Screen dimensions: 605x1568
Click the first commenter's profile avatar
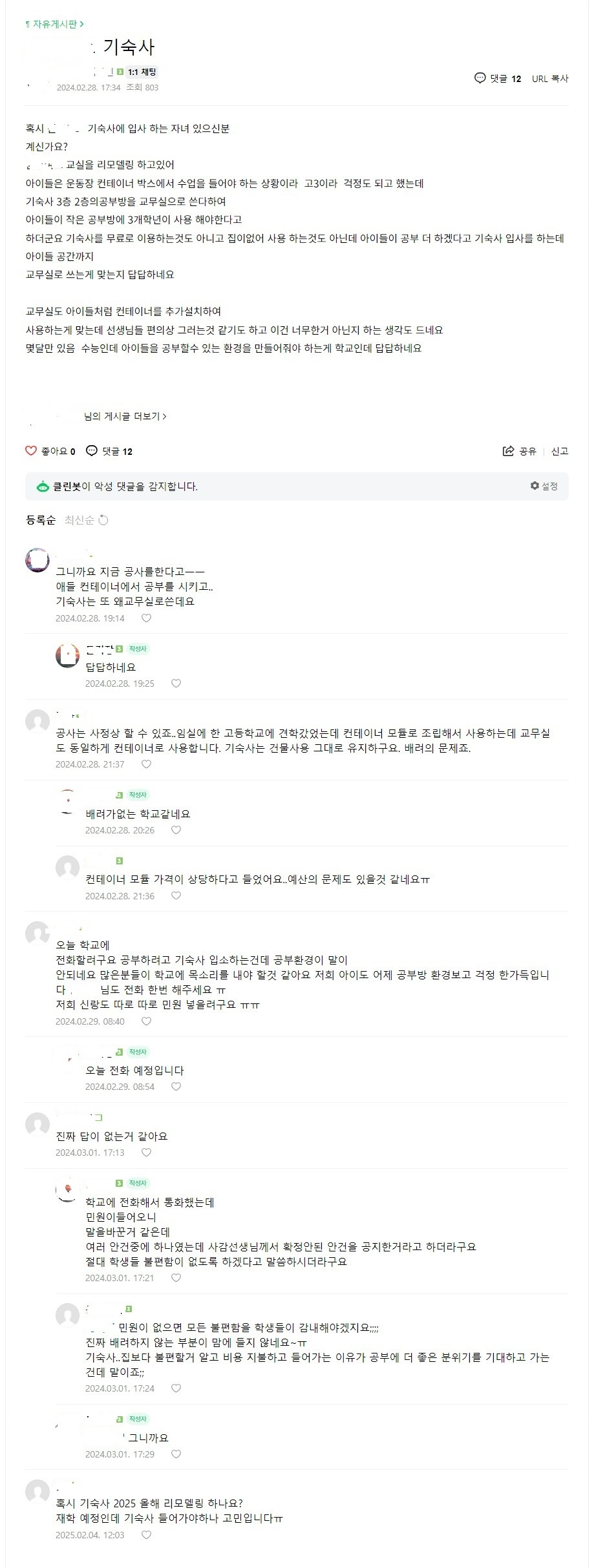point(37,560)
